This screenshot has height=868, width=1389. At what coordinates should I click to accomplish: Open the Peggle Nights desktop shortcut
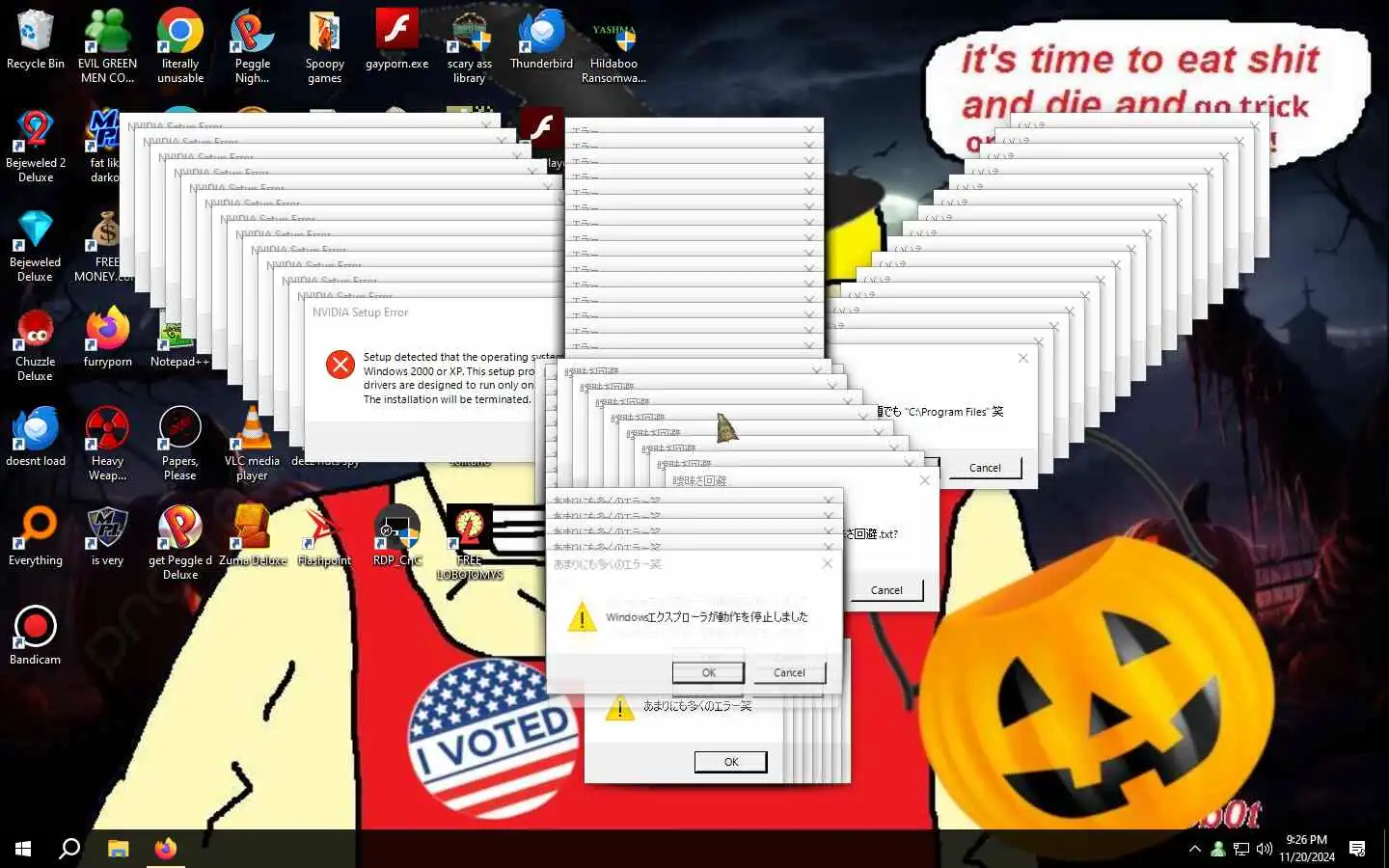252,45
